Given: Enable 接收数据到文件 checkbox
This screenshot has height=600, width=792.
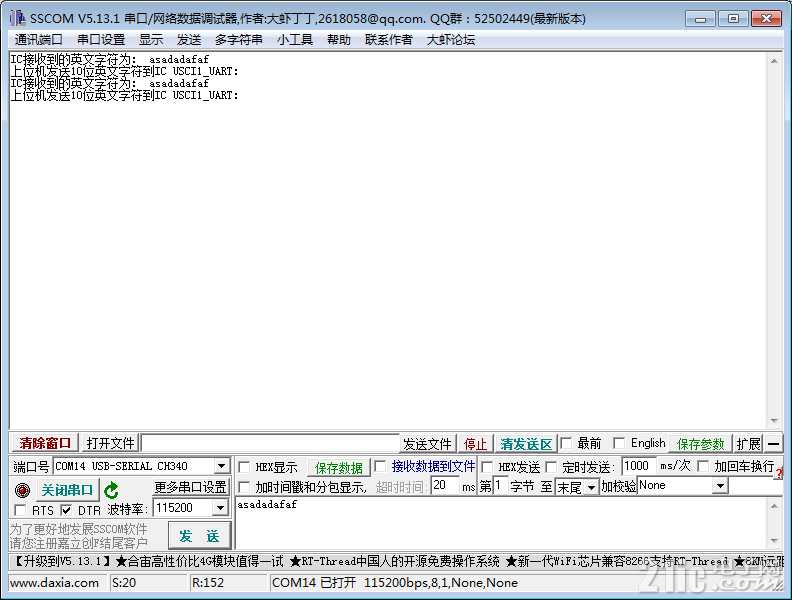Looking at the screenshot, I should pos(380,466).
